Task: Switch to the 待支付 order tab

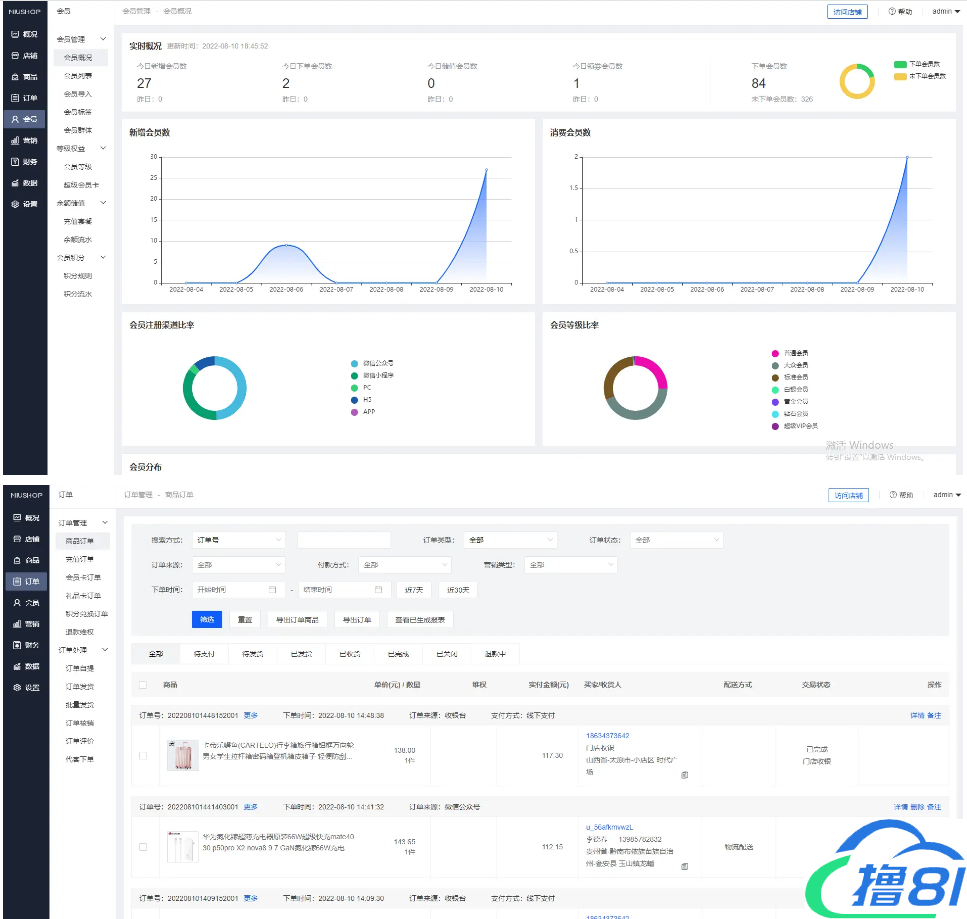Action: (204, 654)
